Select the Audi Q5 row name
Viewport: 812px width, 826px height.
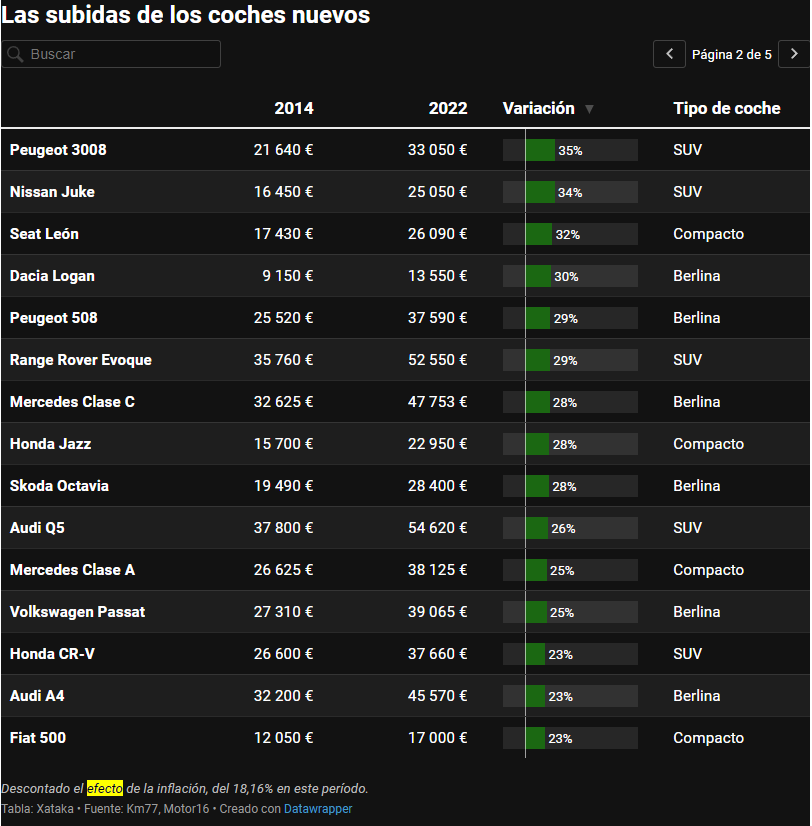pyautogui.click(x=37, y=528)
